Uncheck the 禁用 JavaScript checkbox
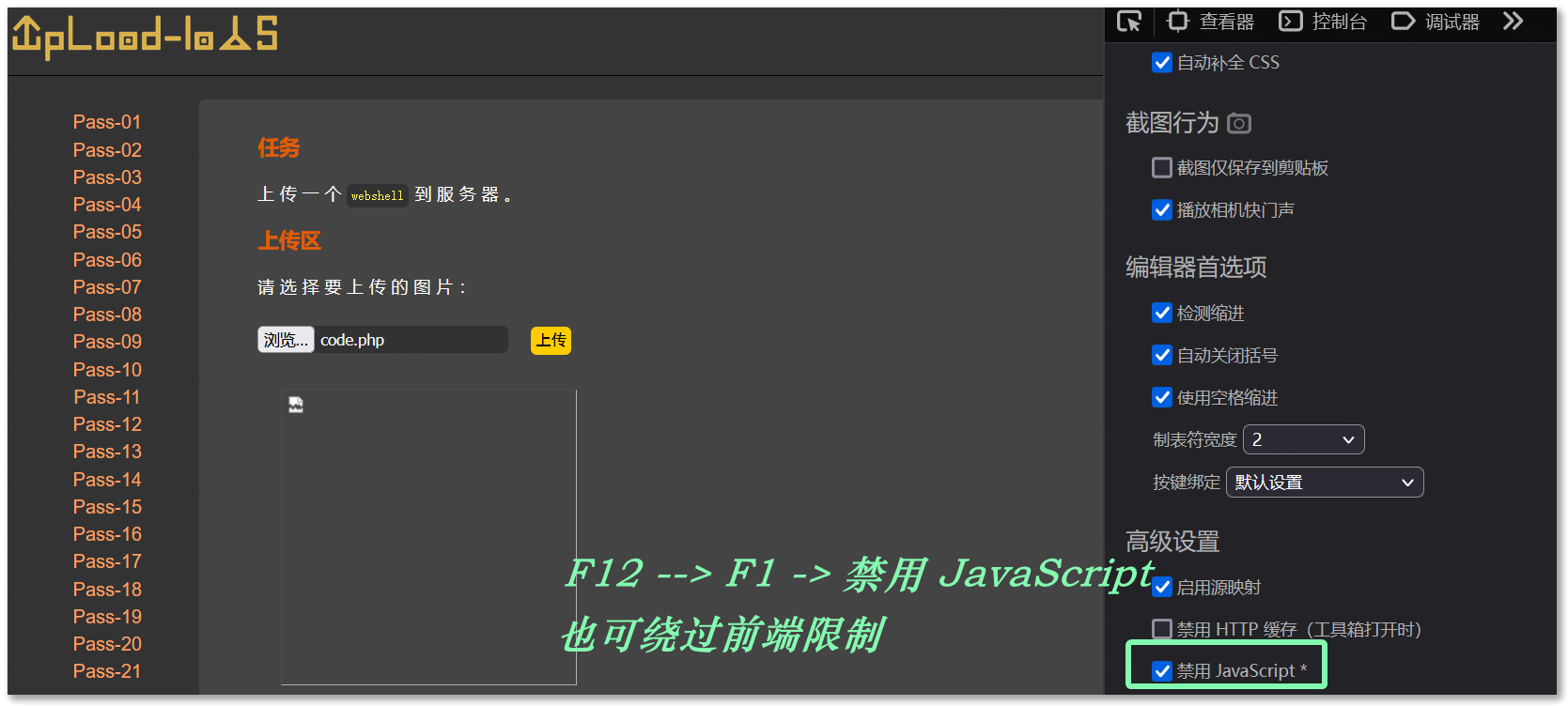Image resolution: width=1568 pixels, height=706 pixels. [1162, 670]
